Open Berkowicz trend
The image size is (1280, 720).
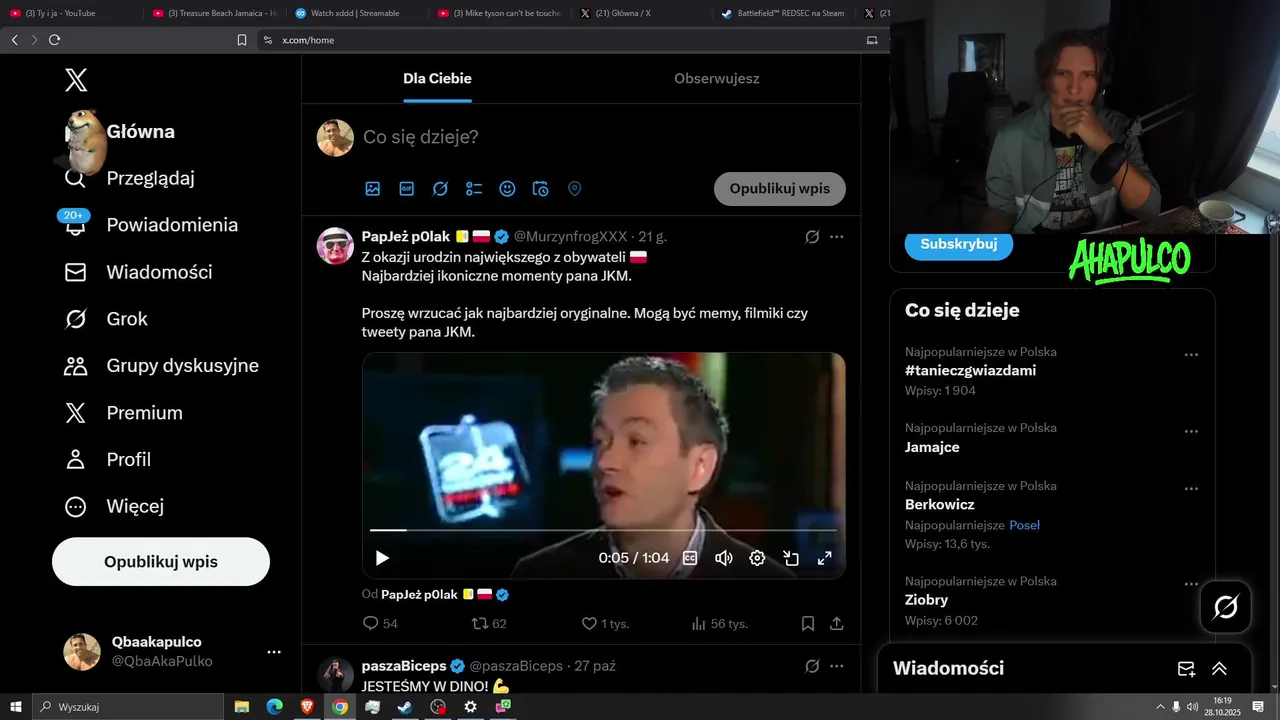click(939, 505)
